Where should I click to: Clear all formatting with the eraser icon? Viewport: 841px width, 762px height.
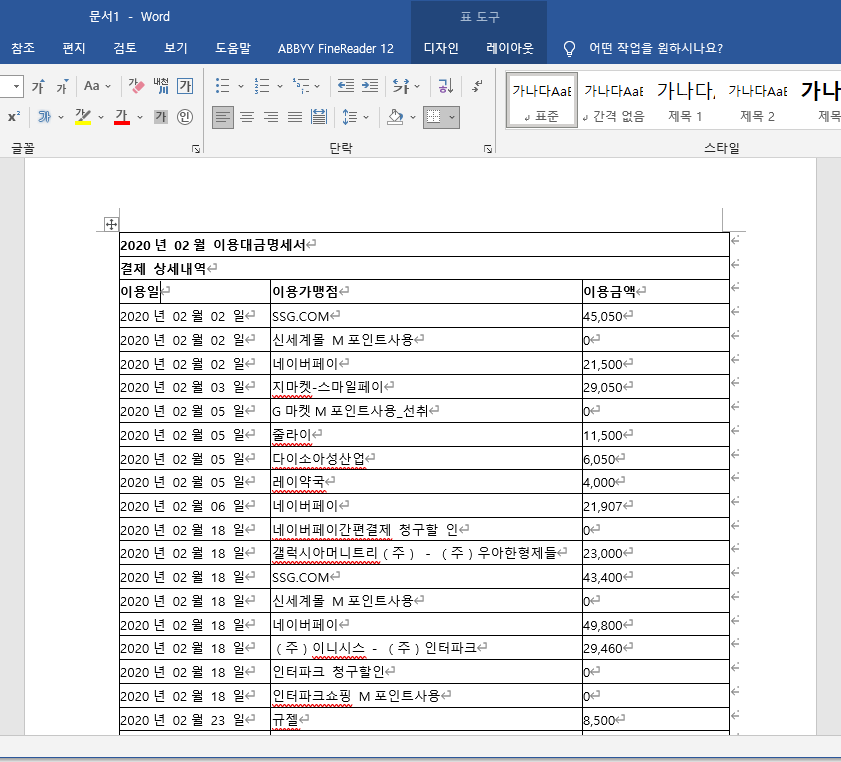(136, 86)
